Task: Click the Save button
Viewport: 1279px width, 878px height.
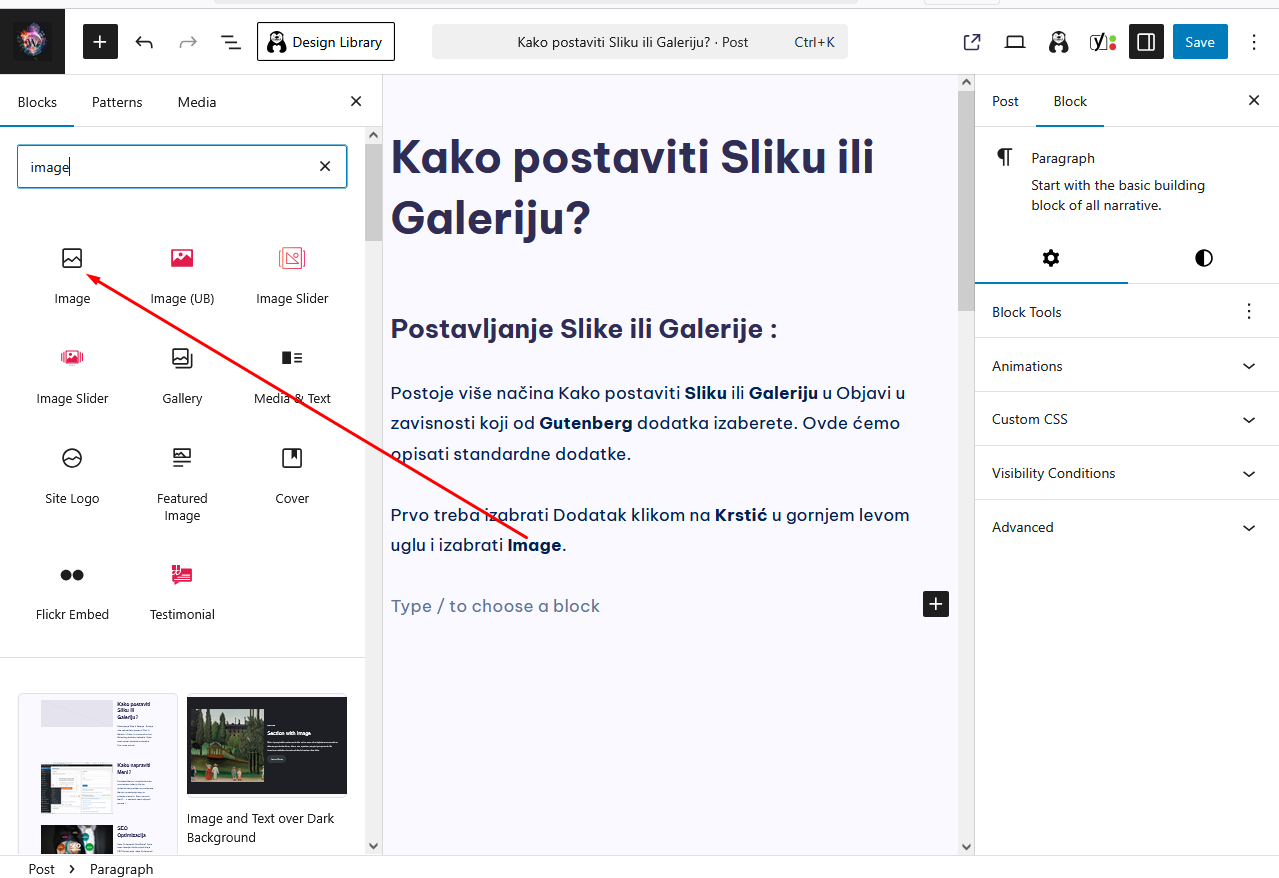Action: [x=1199, y=42]
